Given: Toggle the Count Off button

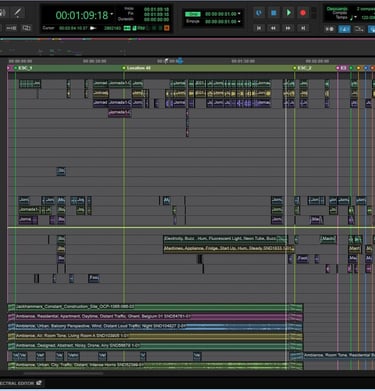Looking at the screenshot, I should click(359, 29).
